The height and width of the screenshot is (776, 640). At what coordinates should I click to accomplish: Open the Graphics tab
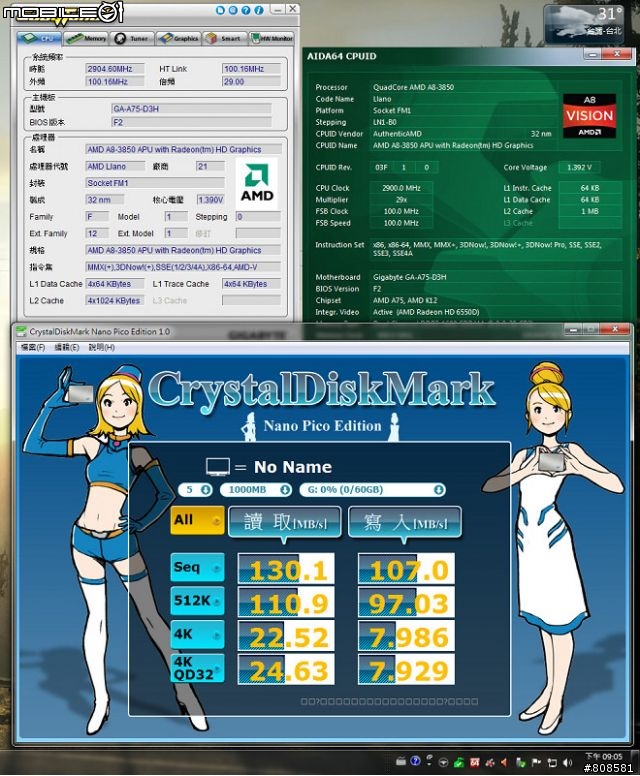click(179, 38)
